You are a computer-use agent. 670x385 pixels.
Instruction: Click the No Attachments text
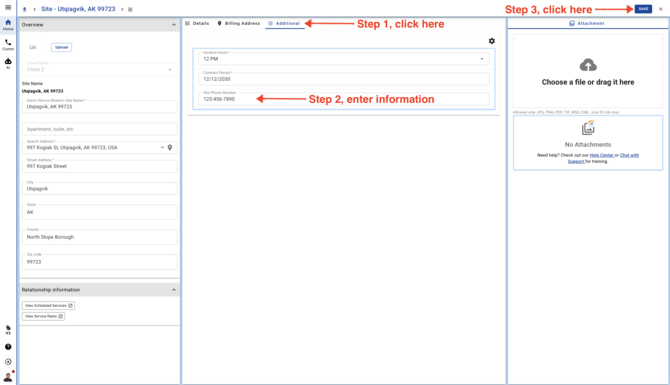[588, 144]
